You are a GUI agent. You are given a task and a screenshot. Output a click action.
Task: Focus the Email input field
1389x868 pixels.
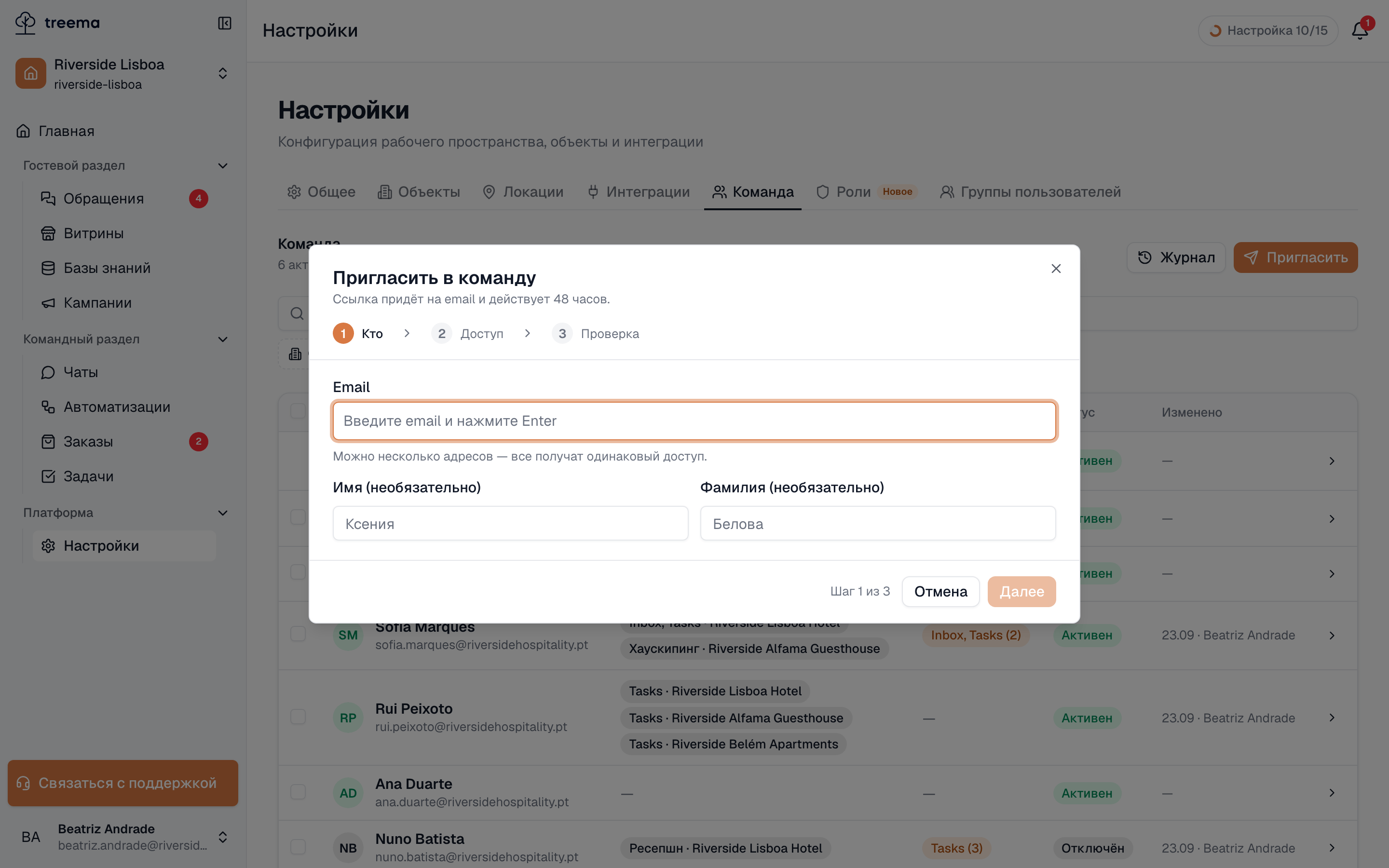pos(694,421)
